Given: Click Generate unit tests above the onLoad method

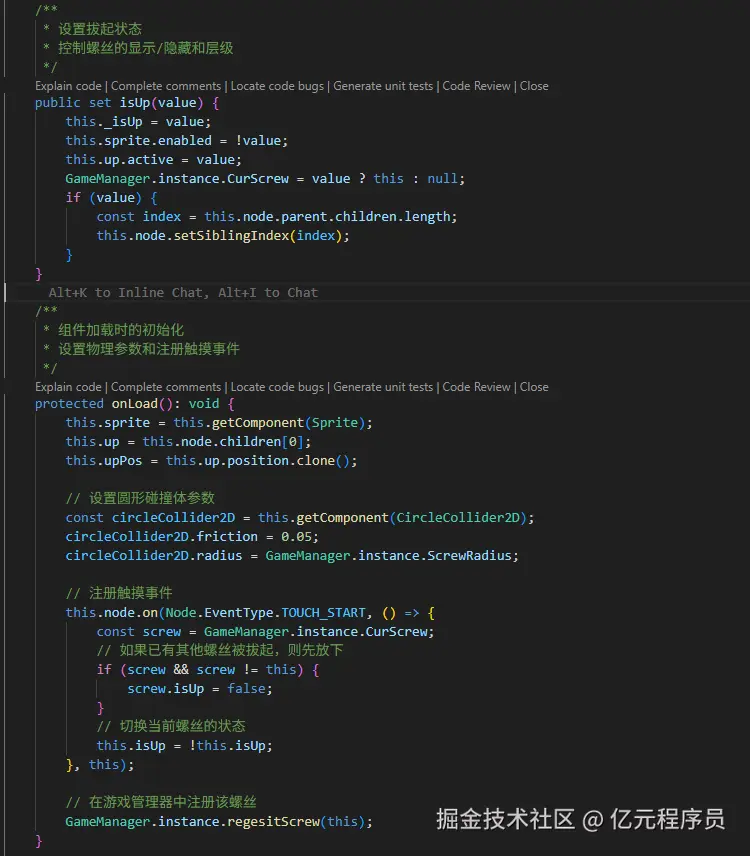Looking at the screenshot, I should [383, 387].
